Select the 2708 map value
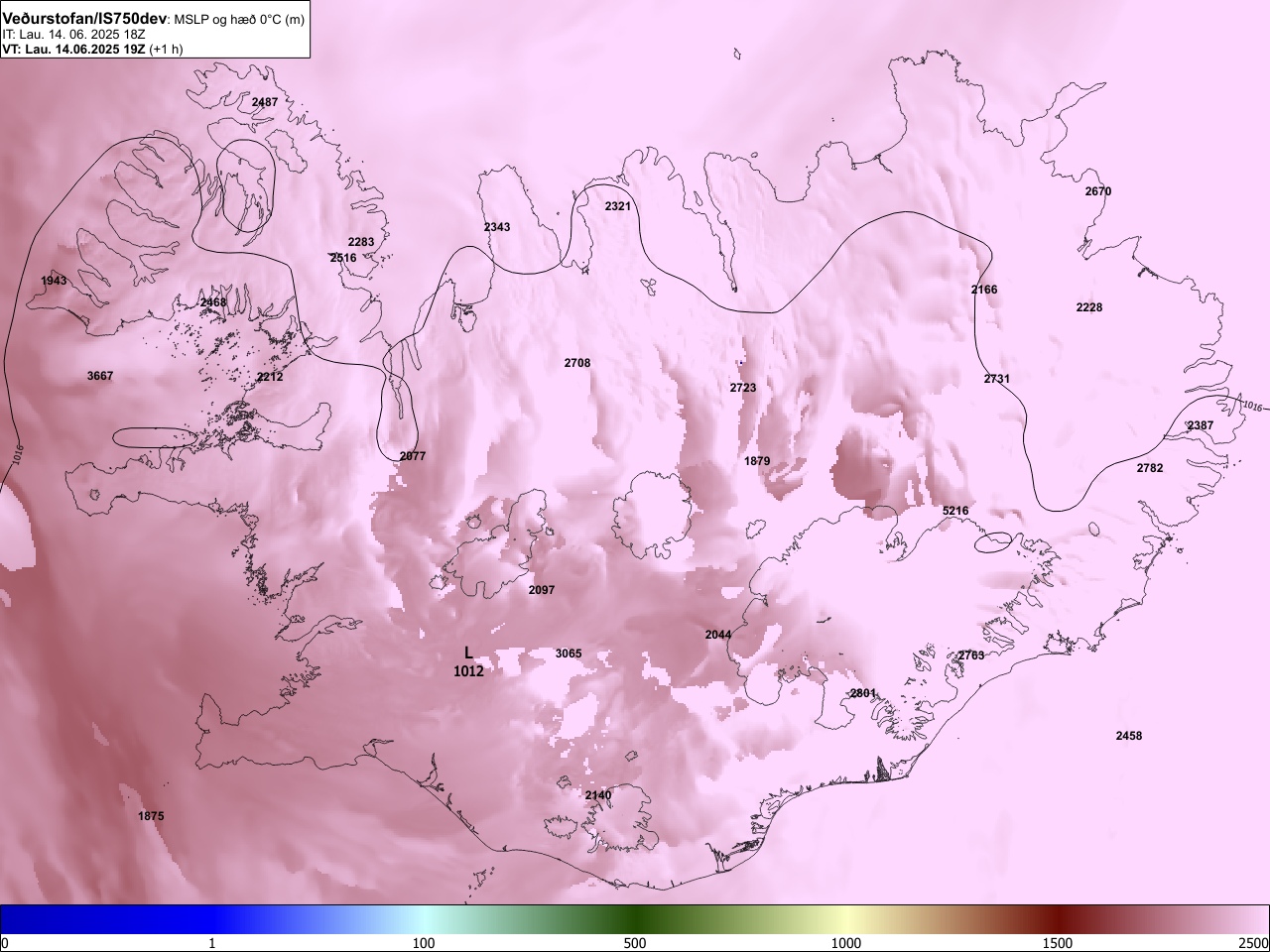This screenshot has height=952, width=1270. point(577,363)
